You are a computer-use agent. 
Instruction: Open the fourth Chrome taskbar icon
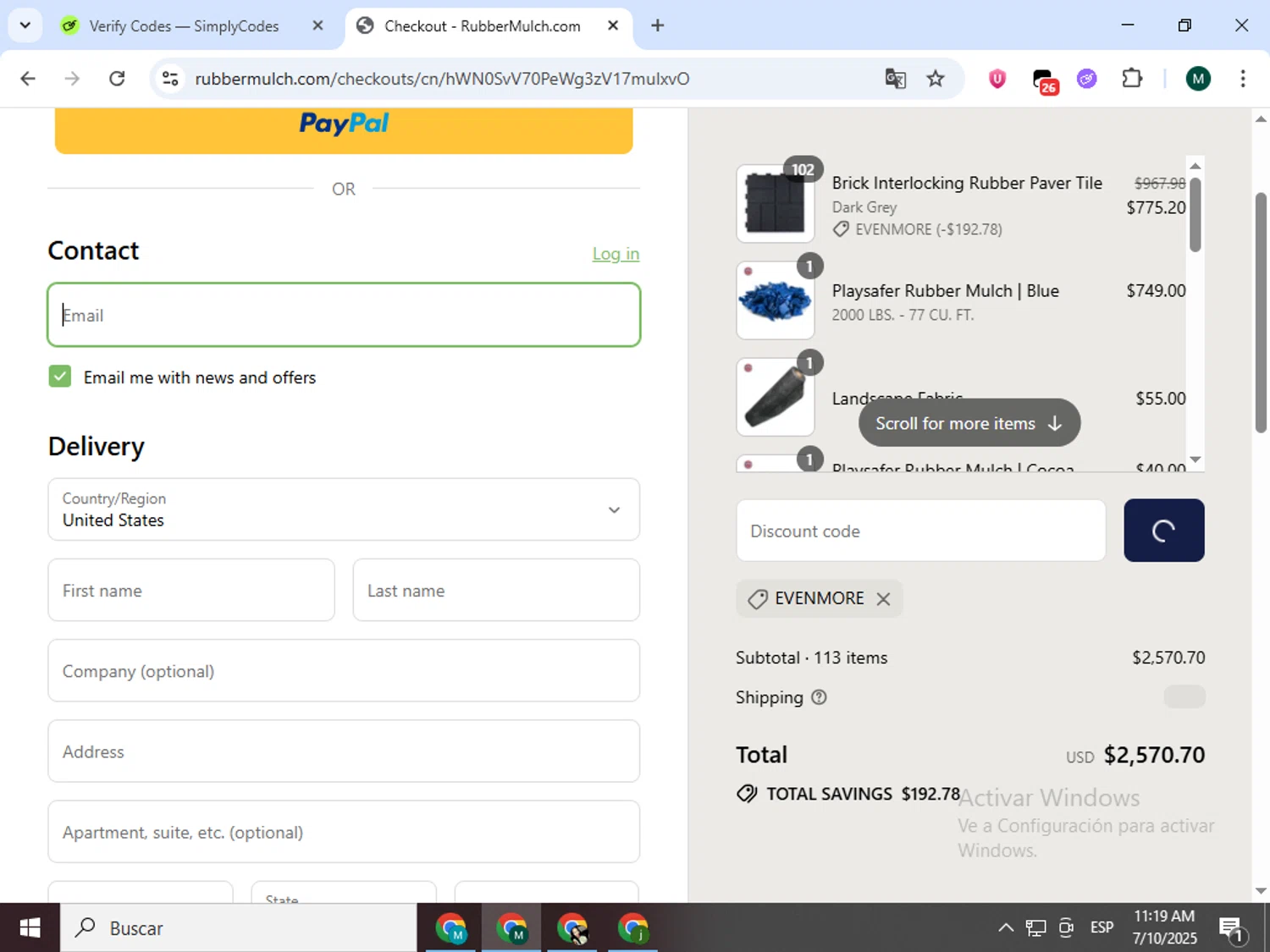[633, 928]
